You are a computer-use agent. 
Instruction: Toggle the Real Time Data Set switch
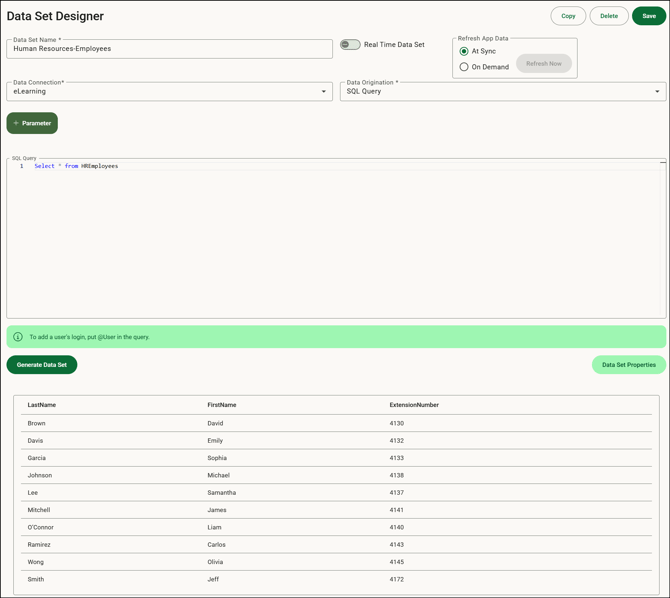click(x=350, y=45)
